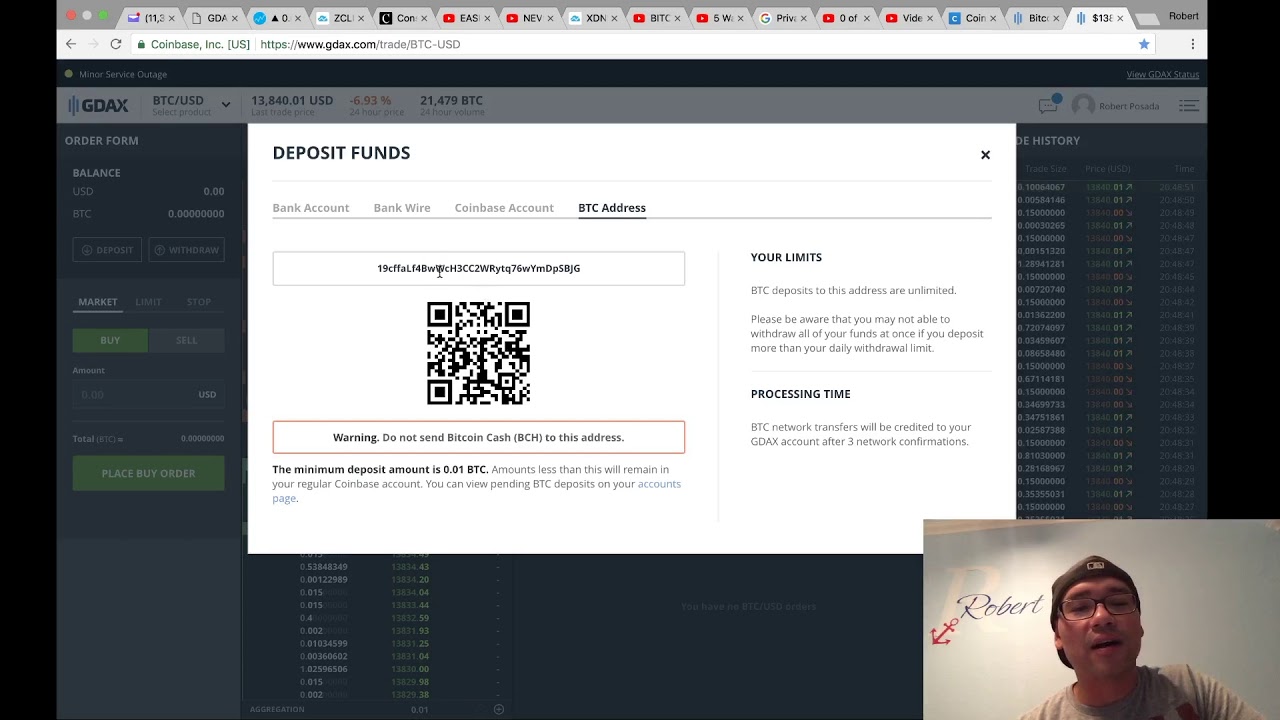This screenshot has height=720, width=1280.
Task: Open the chat messages icon
Action: pos(1047,104)
